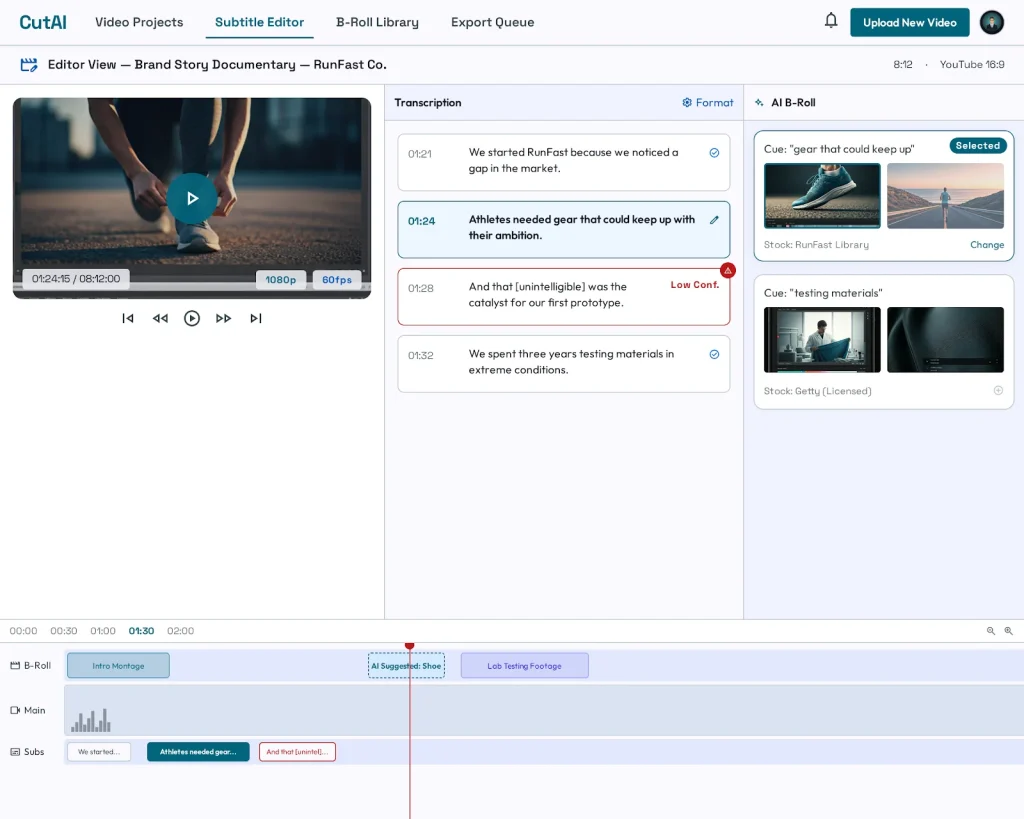Click the video progress bar
The height and width of the screenshot is (819, 1024).
click(x=192, y=287)
